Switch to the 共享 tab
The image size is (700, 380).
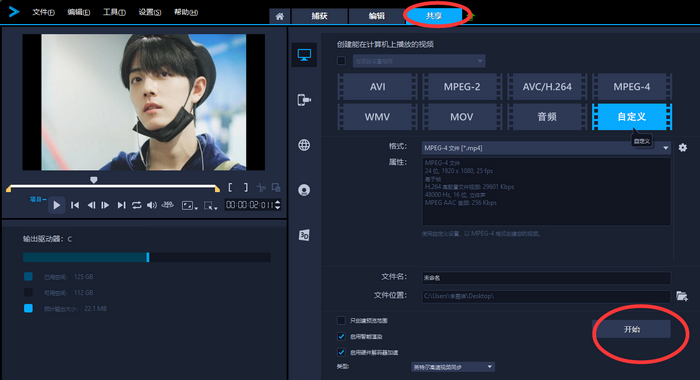[434, 16]
